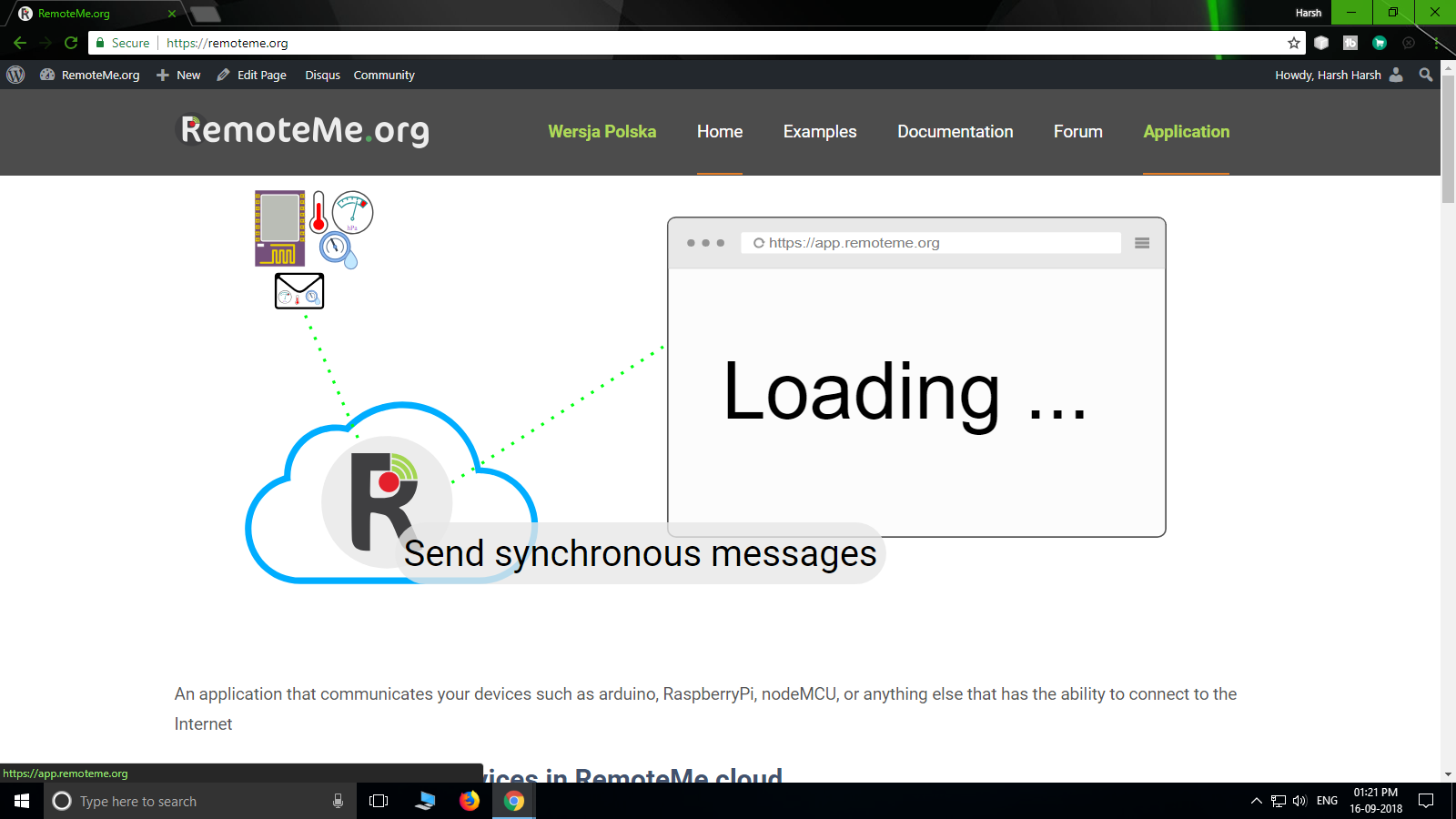Switch to the Documentation menu item
The image size is (1456, 819).
[955, 131]
